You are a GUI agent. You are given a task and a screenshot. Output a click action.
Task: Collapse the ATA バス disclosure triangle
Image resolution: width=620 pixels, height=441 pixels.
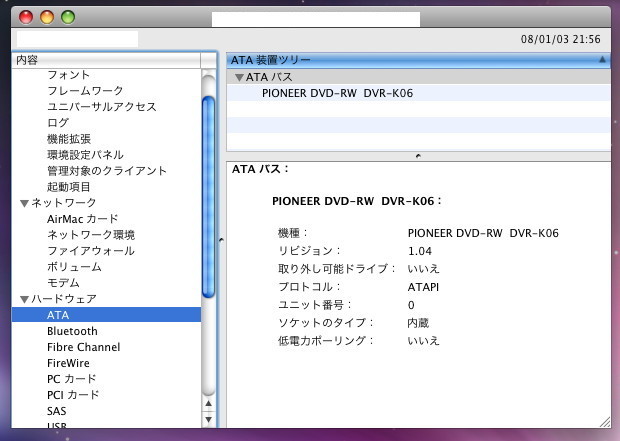pos(239,77)
